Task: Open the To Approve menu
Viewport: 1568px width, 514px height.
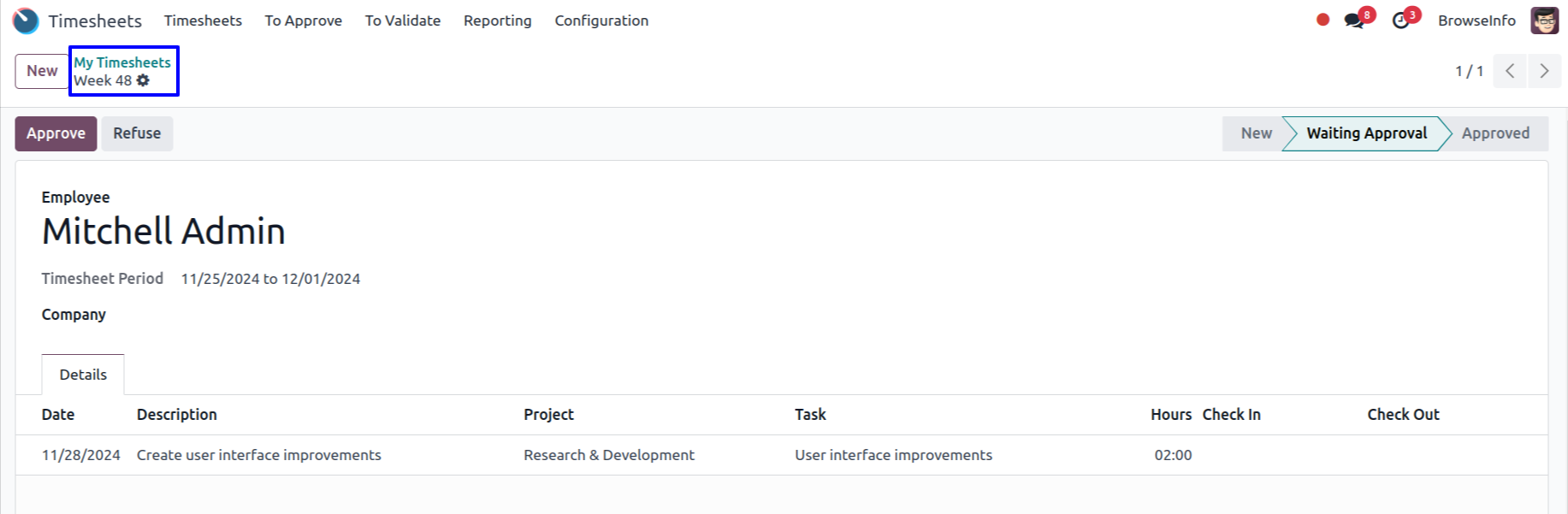Action: (x=303, y=21)
